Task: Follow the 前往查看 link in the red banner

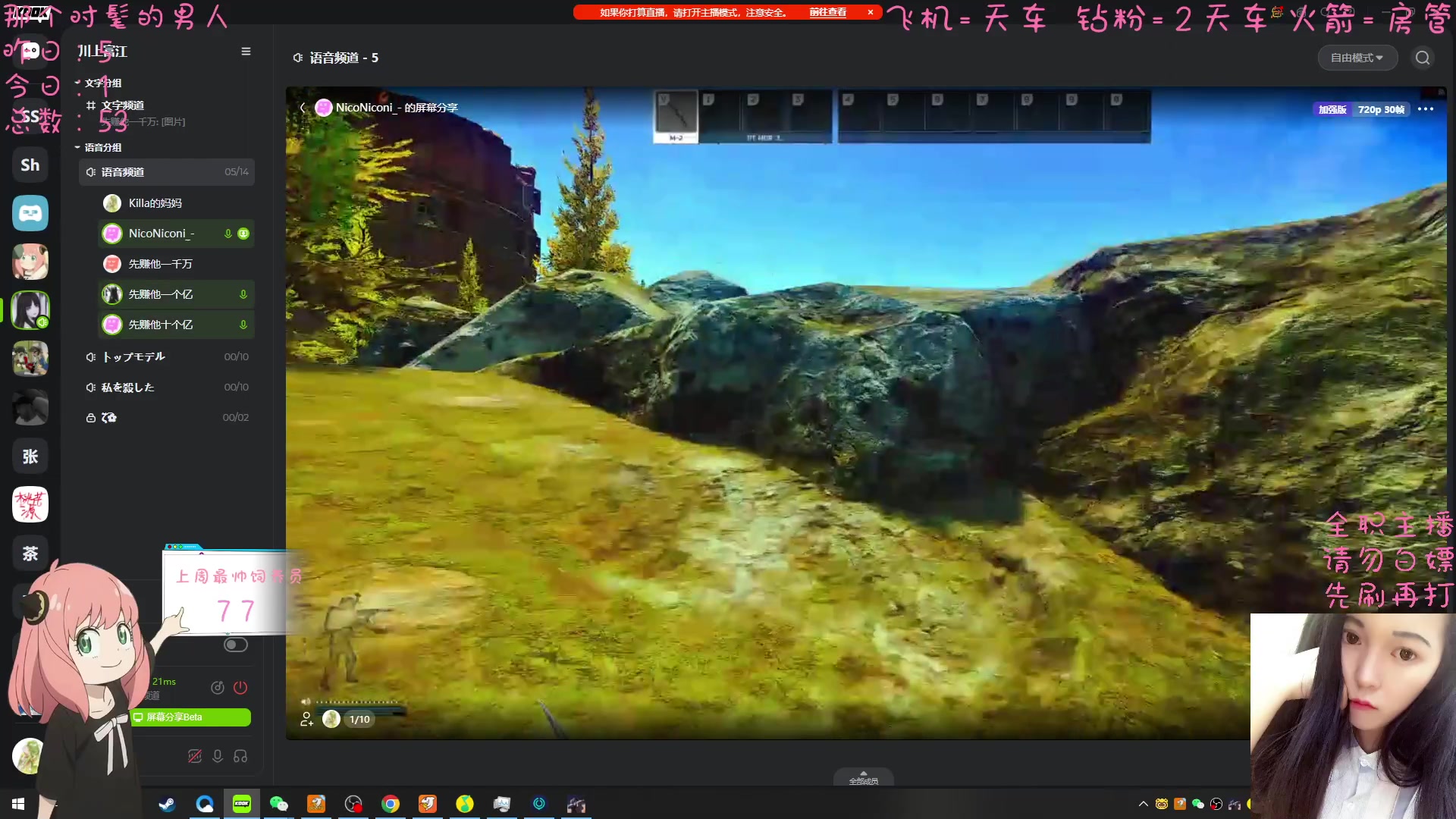Action: pos(827,12)
